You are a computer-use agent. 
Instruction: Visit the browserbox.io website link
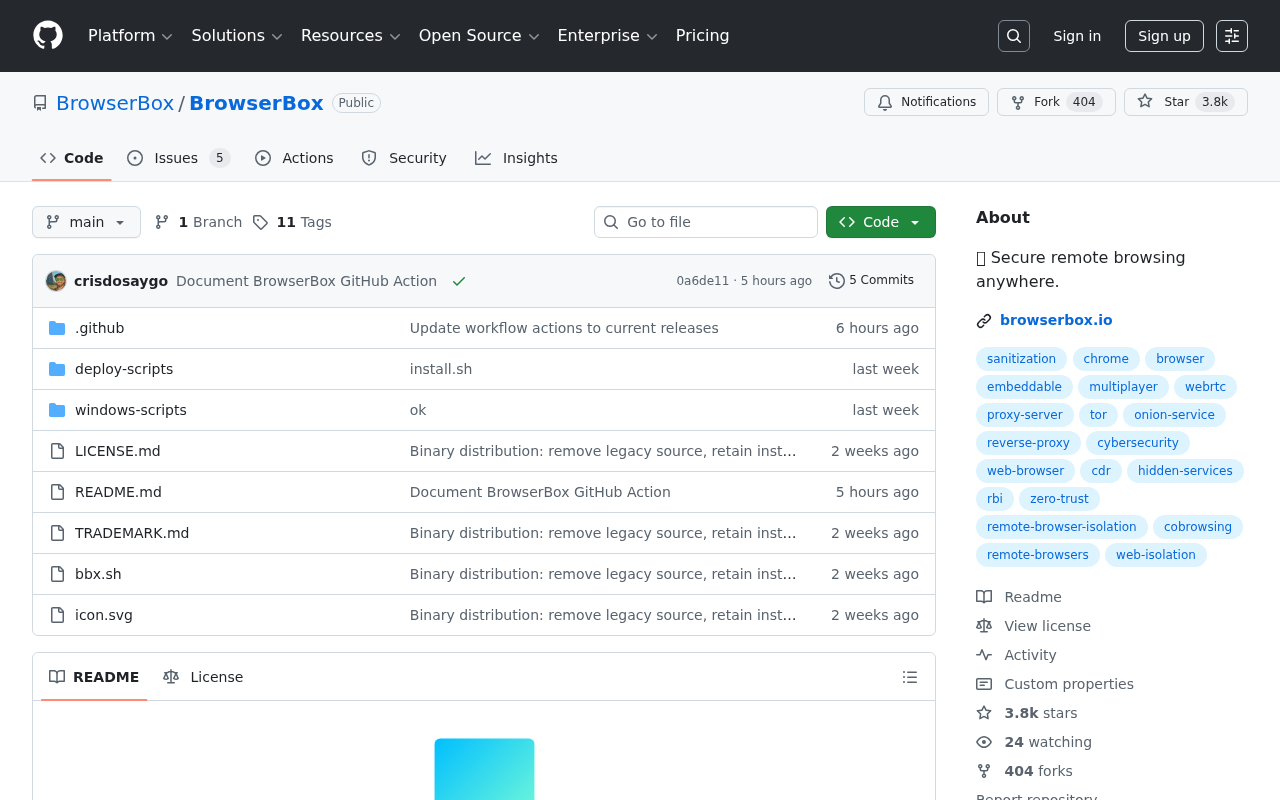click(1056, 320)
